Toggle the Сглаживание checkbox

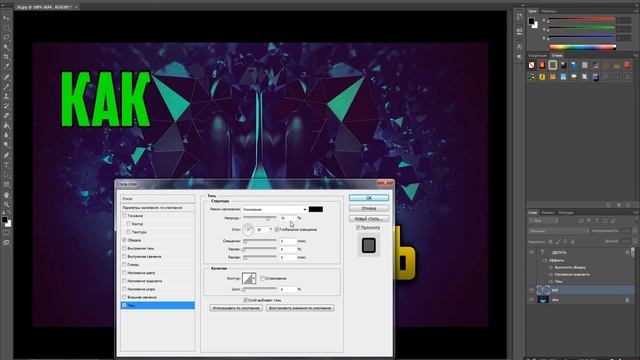pos(262,278)
